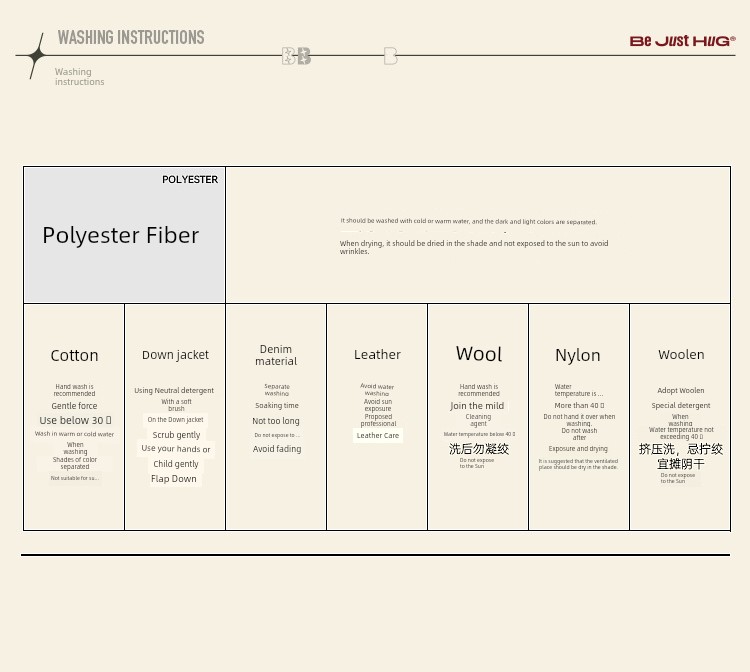Click the double-B emblem icon in header
Image resolution: width=750 pixels, height=672 pixels.
[x=296, y=57]
